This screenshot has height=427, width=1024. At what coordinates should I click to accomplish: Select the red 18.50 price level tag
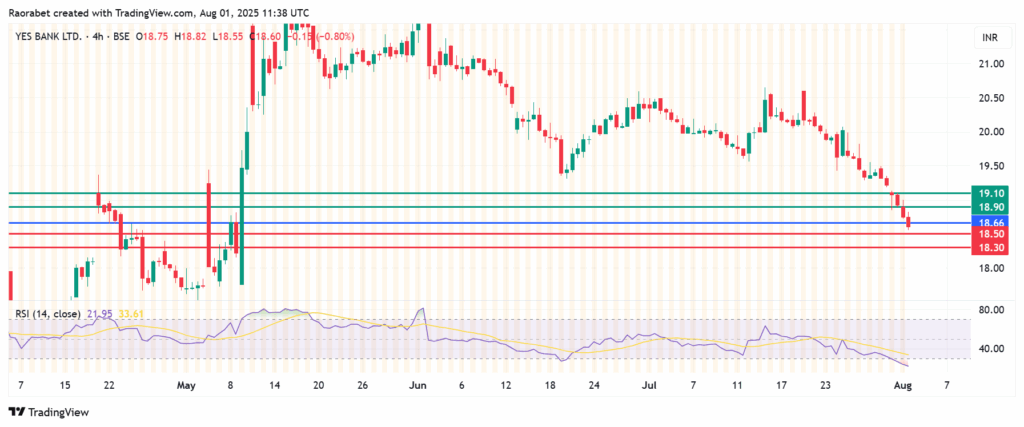pyautogui.click(x=990, y=234)
